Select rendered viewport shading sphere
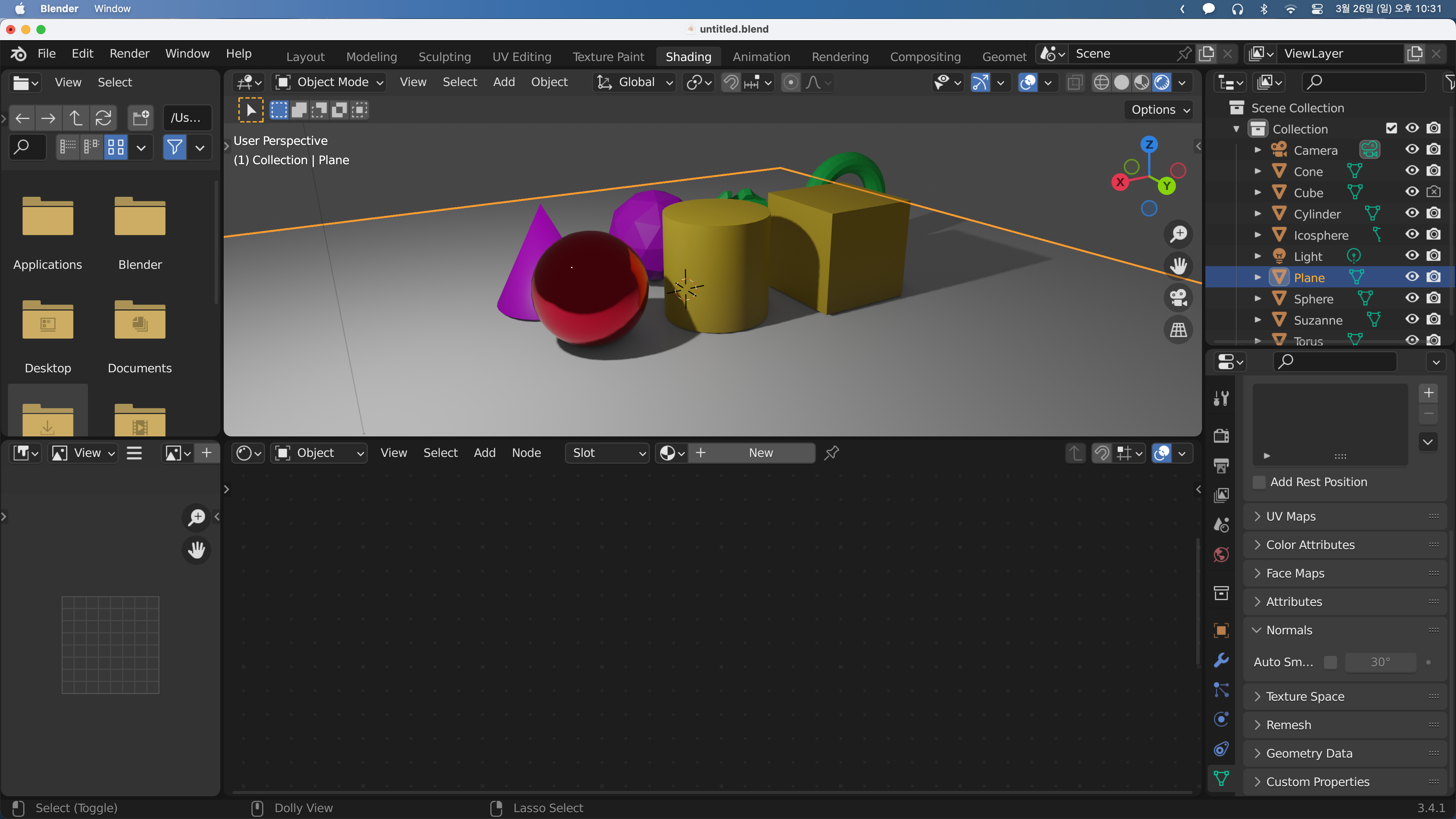1456x819 pixels. [1161, 83]
